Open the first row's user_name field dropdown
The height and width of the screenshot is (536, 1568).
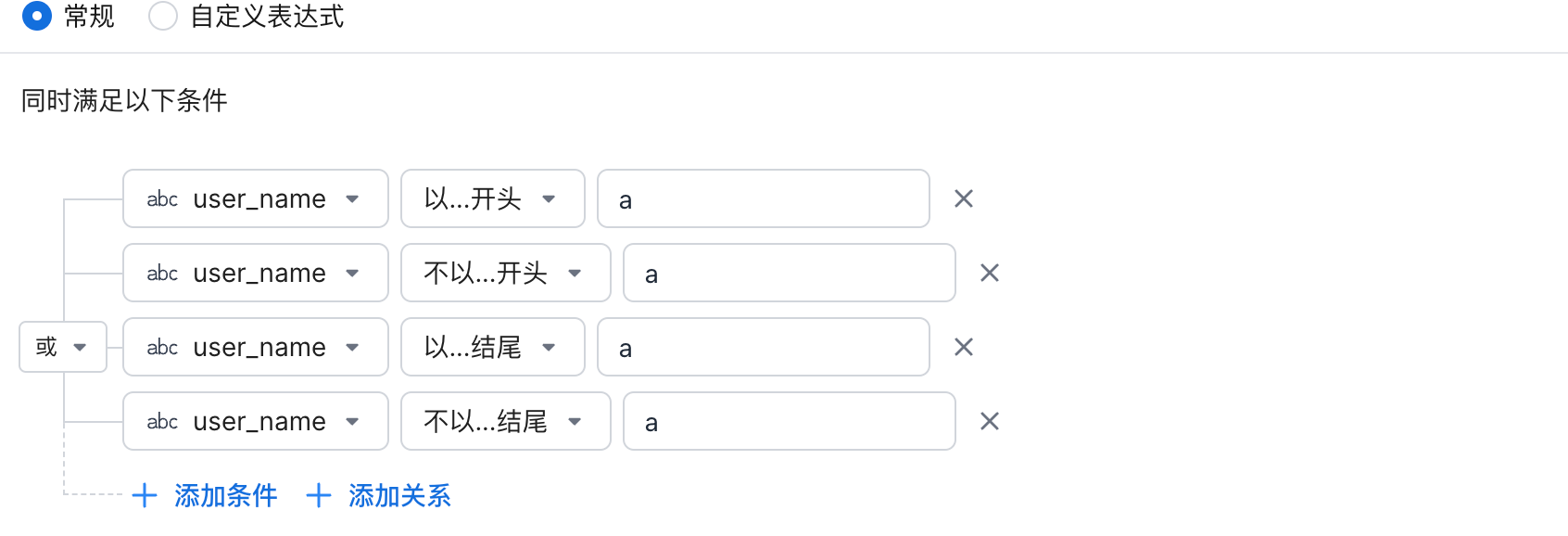tap(255, 198)
